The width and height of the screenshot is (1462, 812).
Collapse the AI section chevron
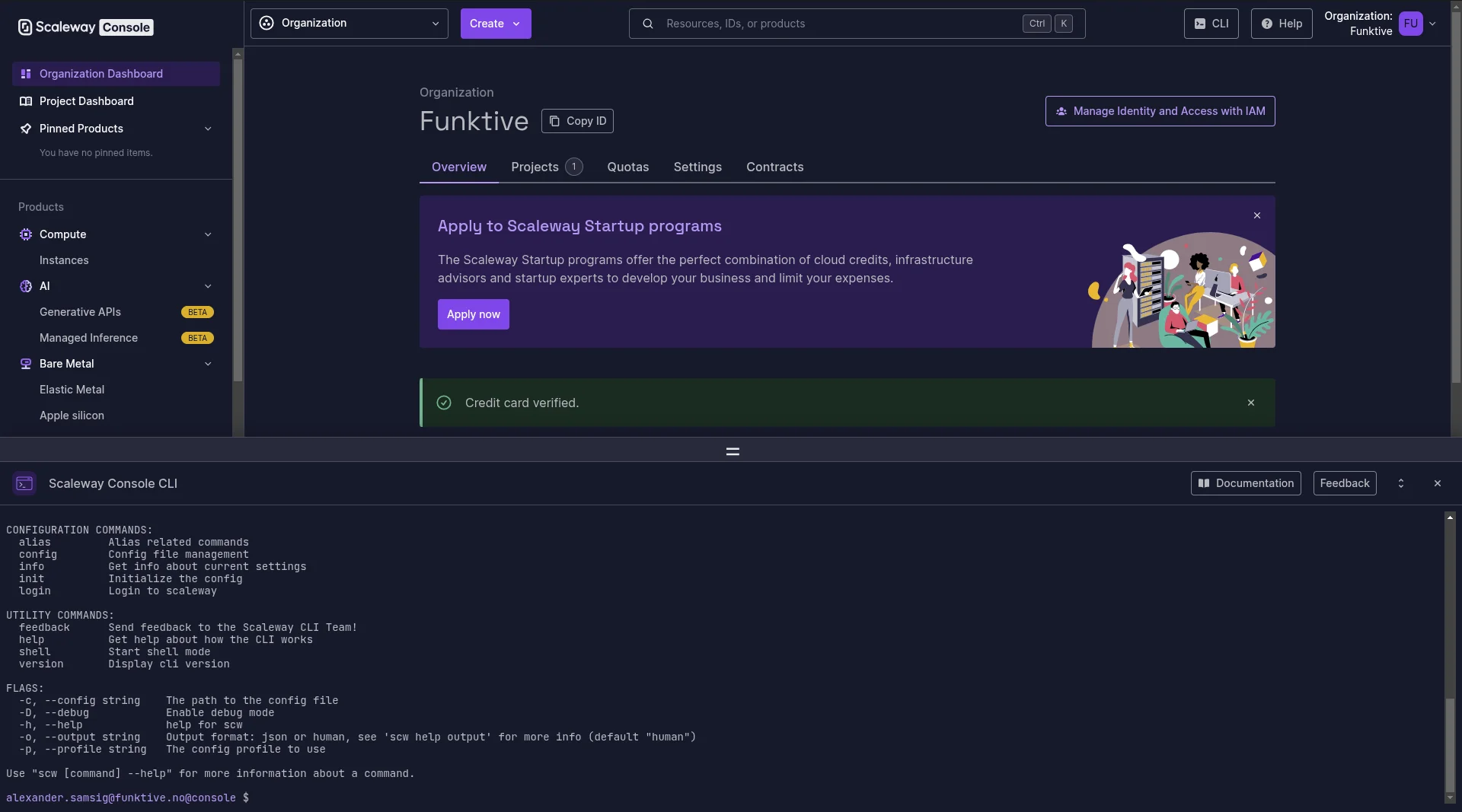click(208, 286)
